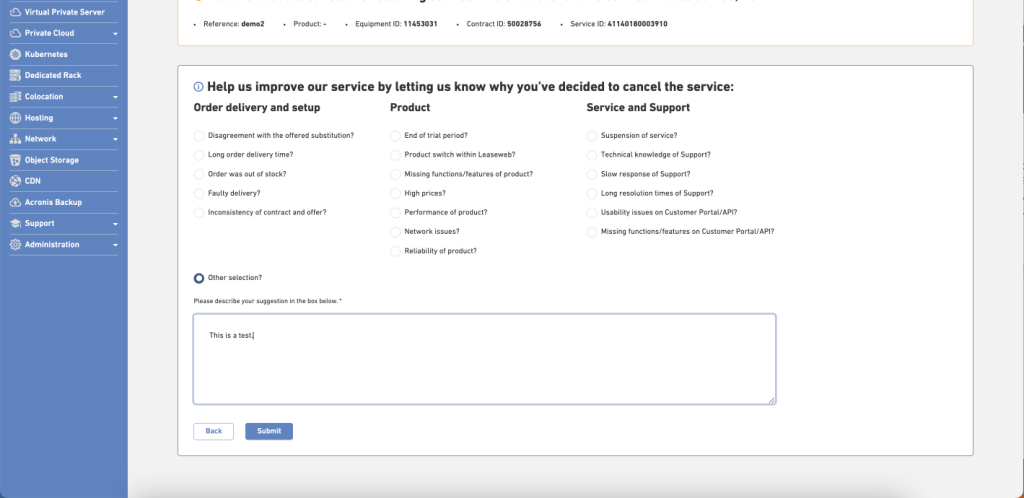Screen dimensions: 1024x498
Task: Click the Contract ID 50028756 text
Action: tap(504, 24)
